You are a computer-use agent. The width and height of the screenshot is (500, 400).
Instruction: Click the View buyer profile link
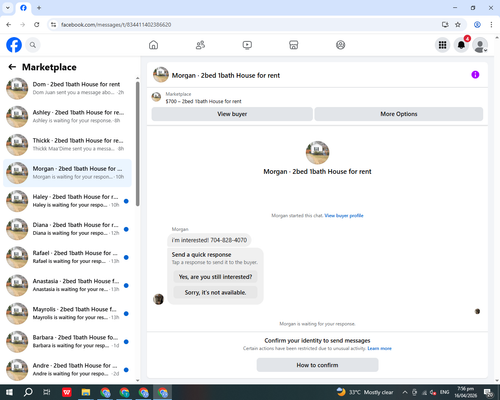pyautogui.click(x=344, y=216)
